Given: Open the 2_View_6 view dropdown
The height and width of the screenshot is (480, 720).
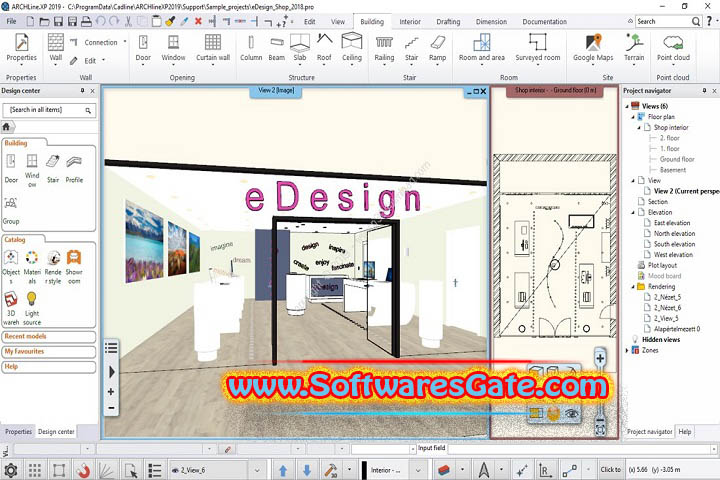Looking at the screenshot, I should (x=257, y=470).
